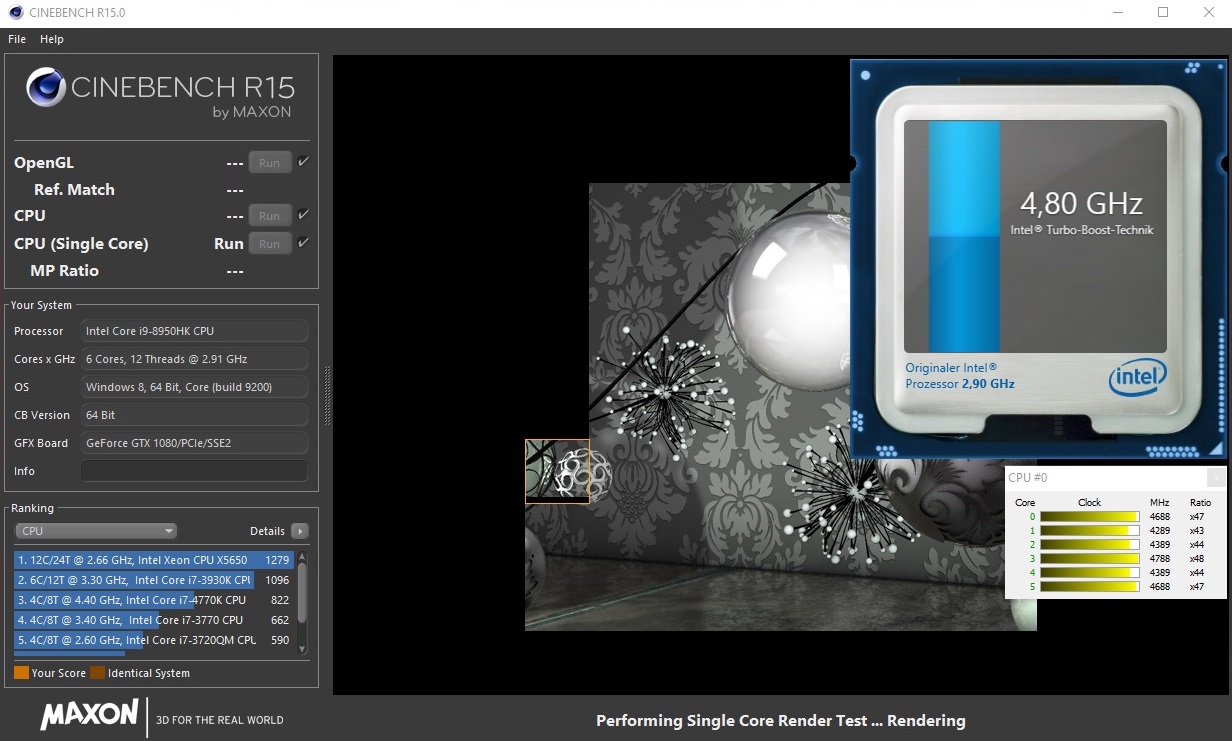Uncheck the CPU test checkbox

pos(304,214)
